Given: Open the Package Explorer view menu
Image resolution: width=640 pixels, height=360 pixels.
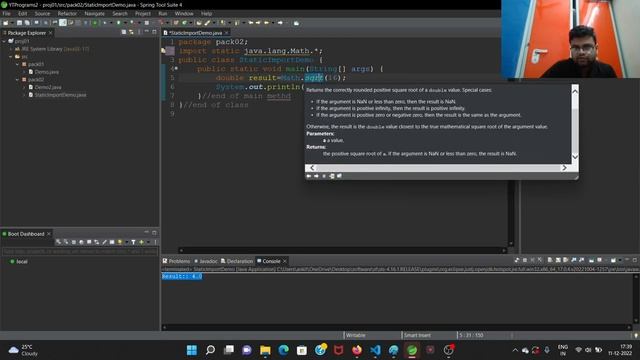Looking at the screenshot, I should coord(139,32).
